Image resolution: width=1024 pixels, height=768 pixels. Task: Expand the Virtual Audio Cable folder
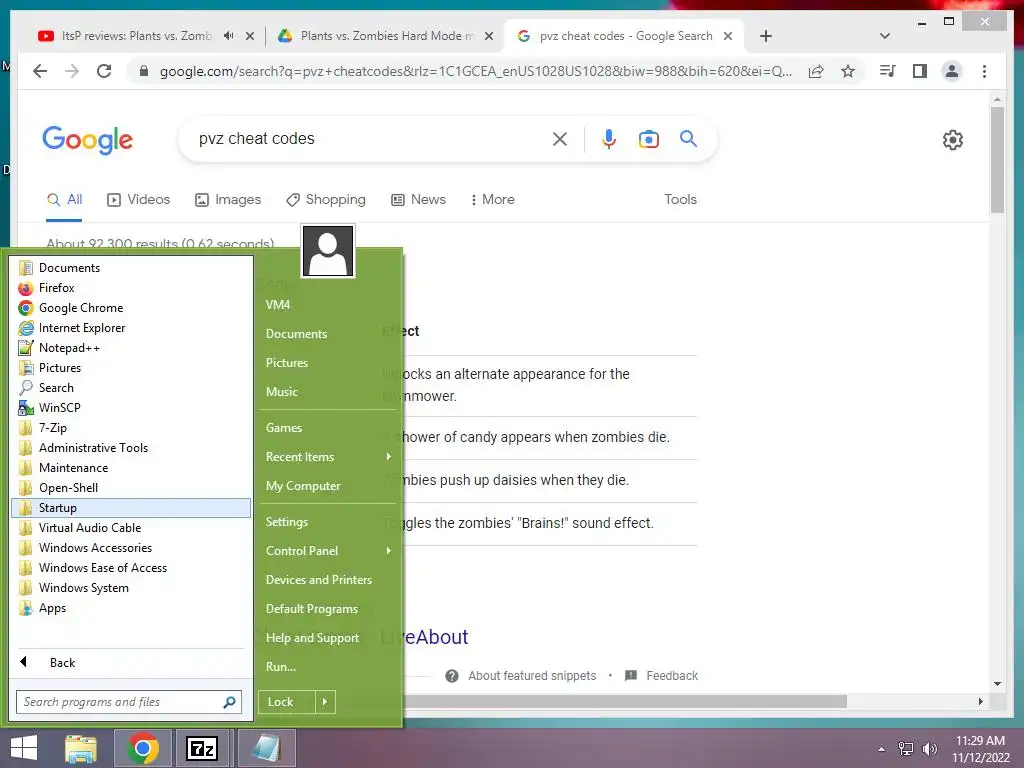pyautogui.click(x=131, y=528)
